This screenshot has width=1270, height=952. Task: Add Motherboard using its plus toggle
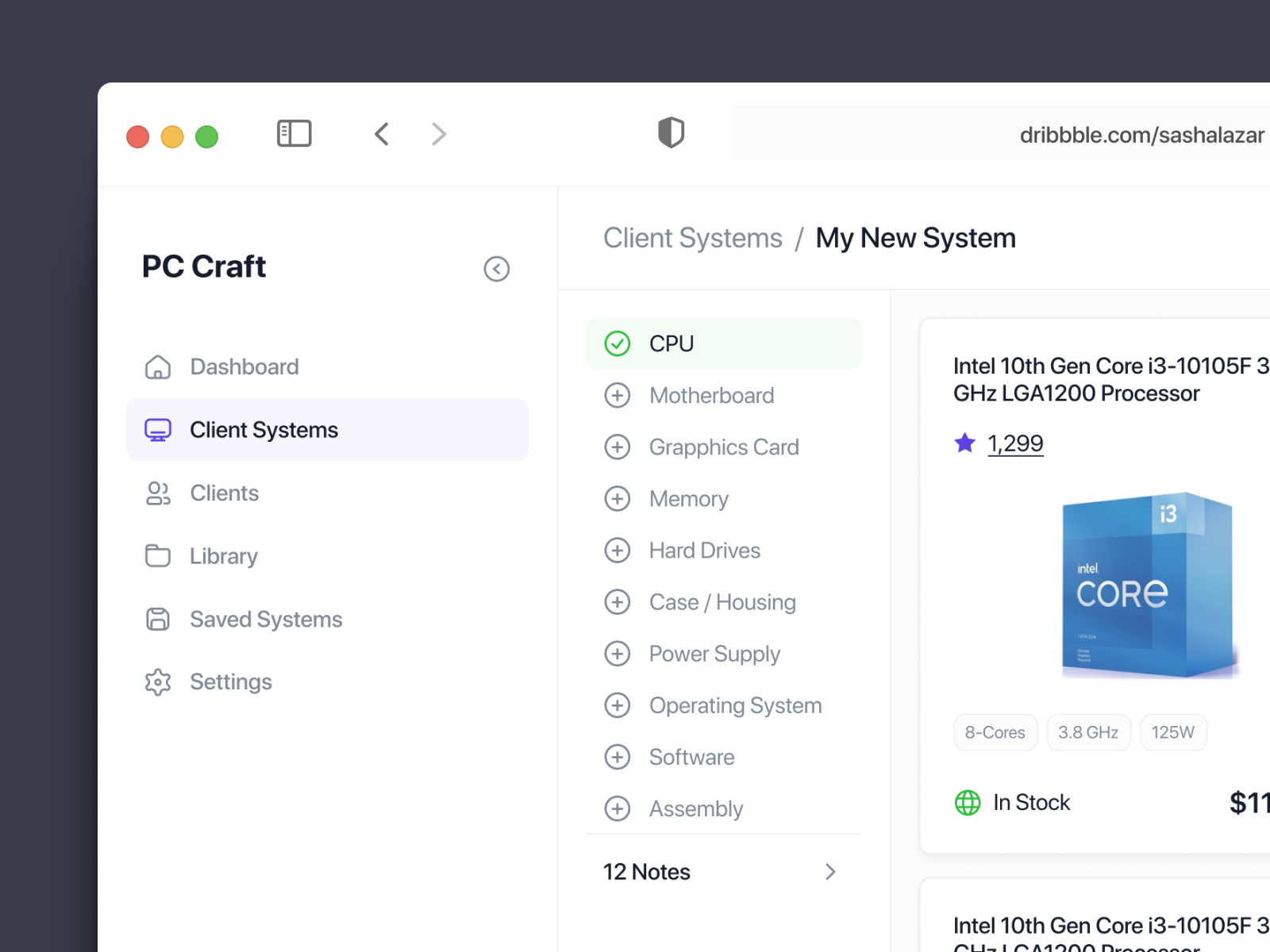coord(618,395)
